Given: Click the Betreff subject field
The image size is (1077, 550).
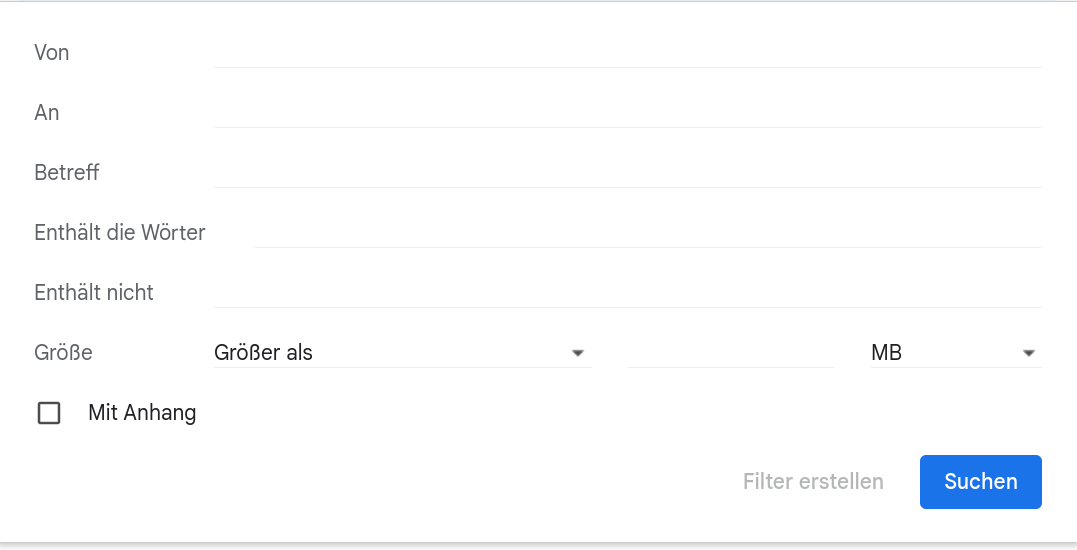Looking at the screenshot, I should [x=627, y=172].
